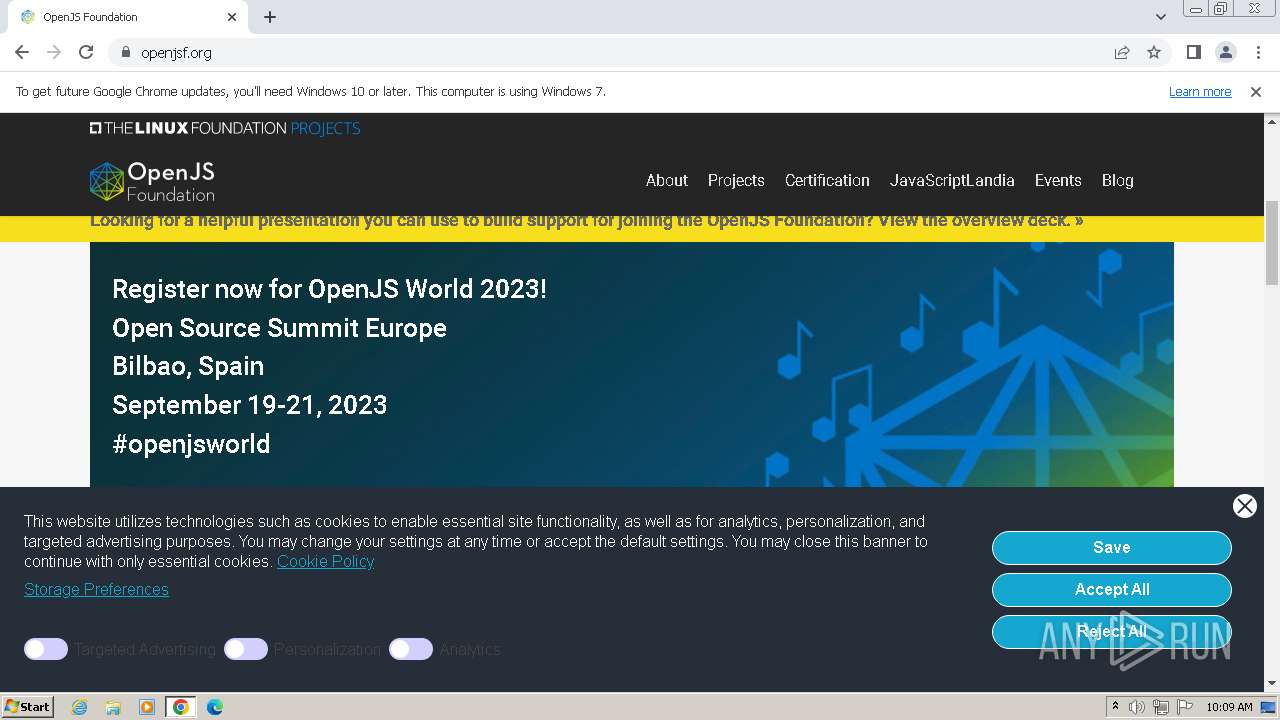
Task: Open the Windows Start menu
Action: (27, 706)
